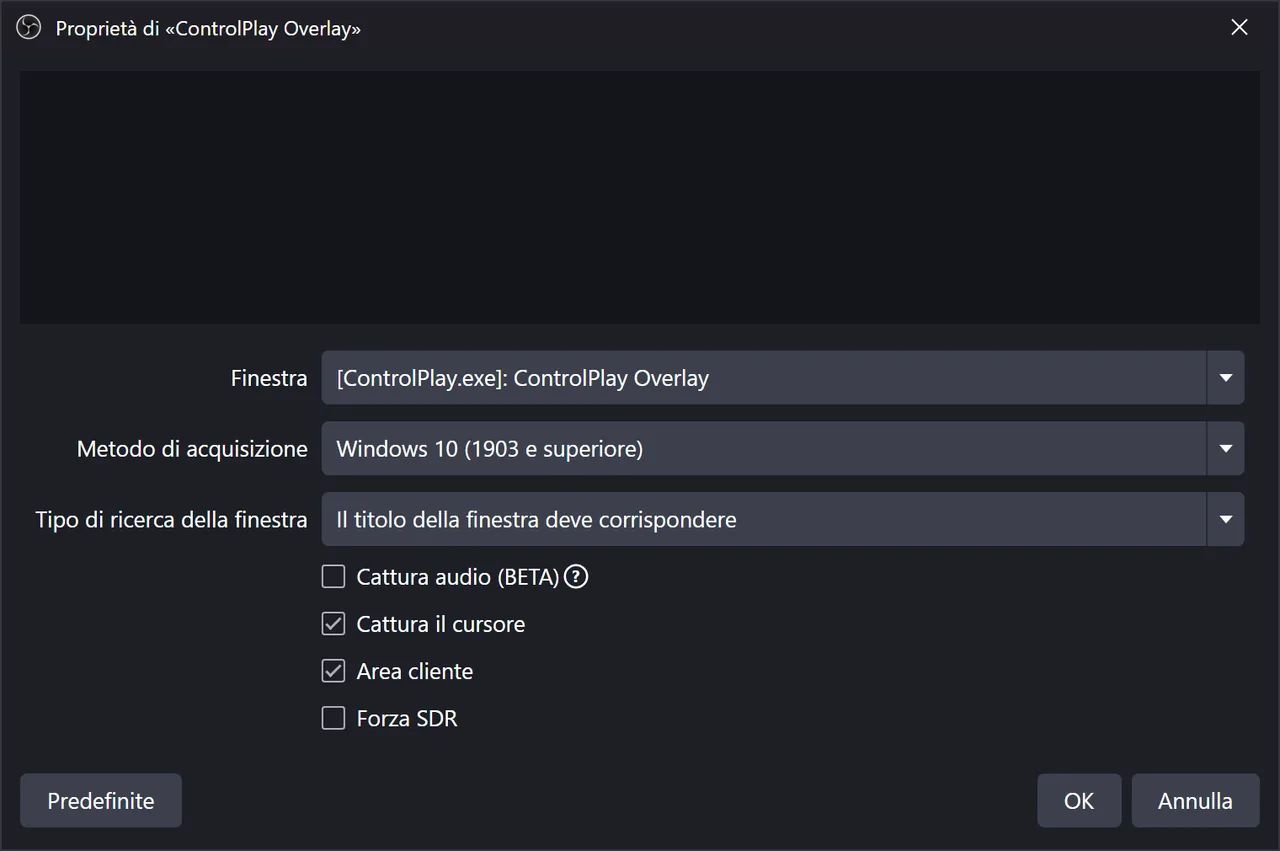Disable the Area cliente checkbox

pos(333,671)
